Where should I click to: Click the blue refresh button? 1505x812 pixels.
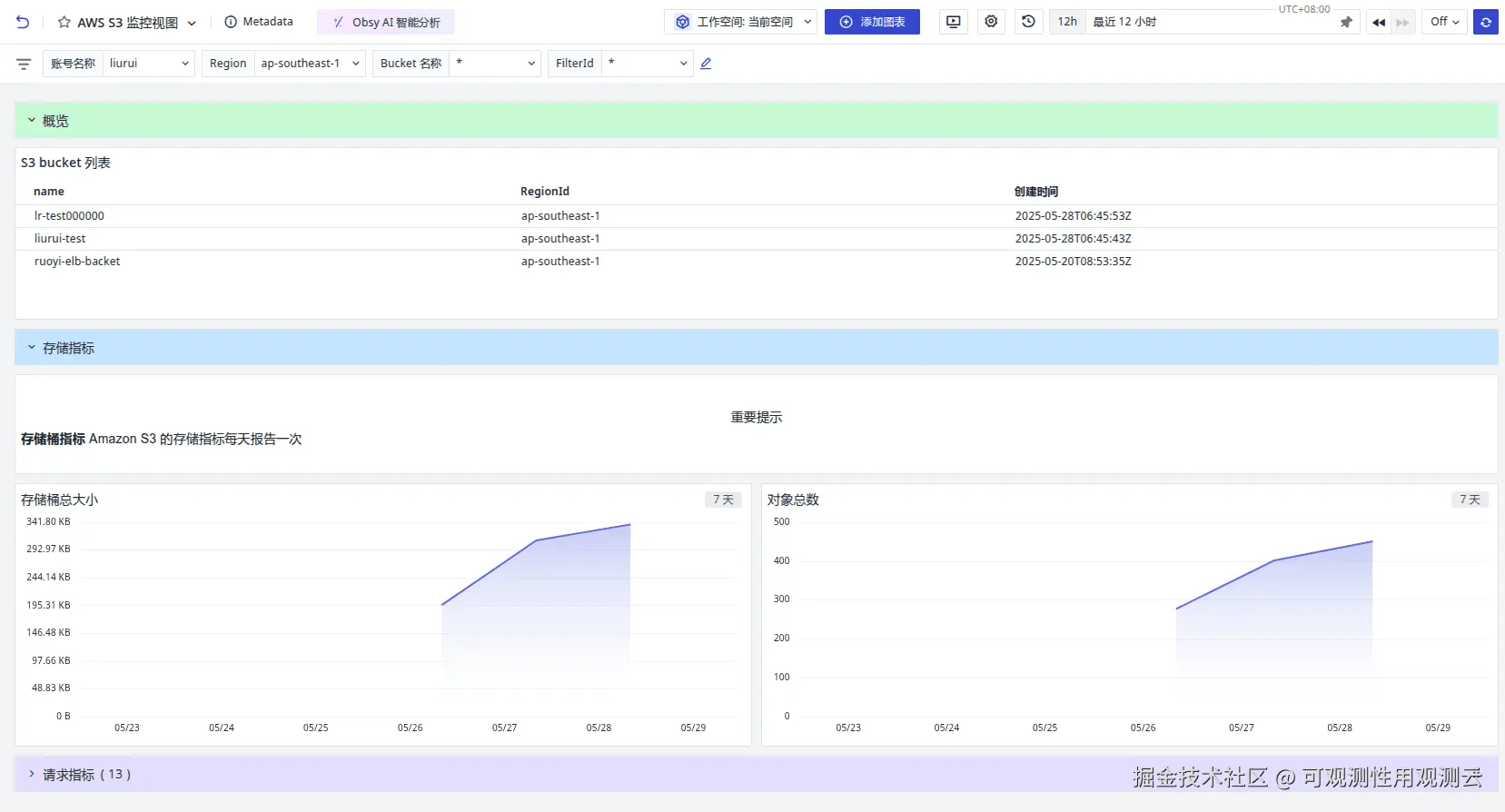(1486, 22)
